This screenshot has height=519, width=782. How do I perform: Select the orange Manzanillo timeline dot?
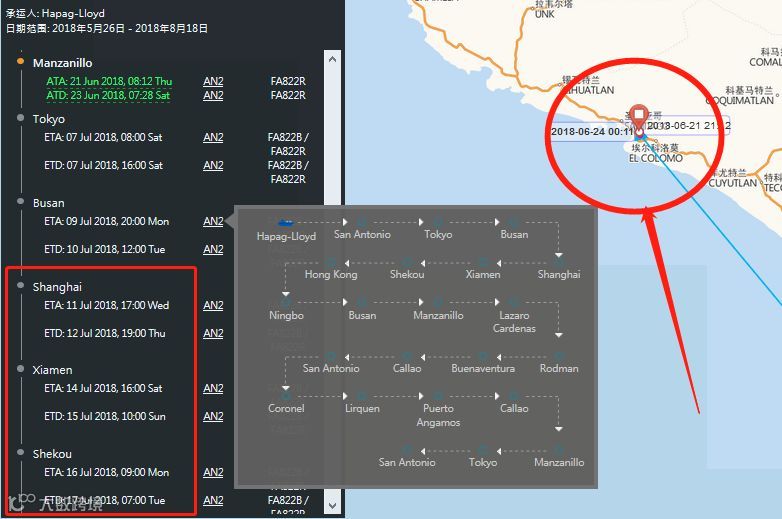pyautogui.click(x=20, y=61)
